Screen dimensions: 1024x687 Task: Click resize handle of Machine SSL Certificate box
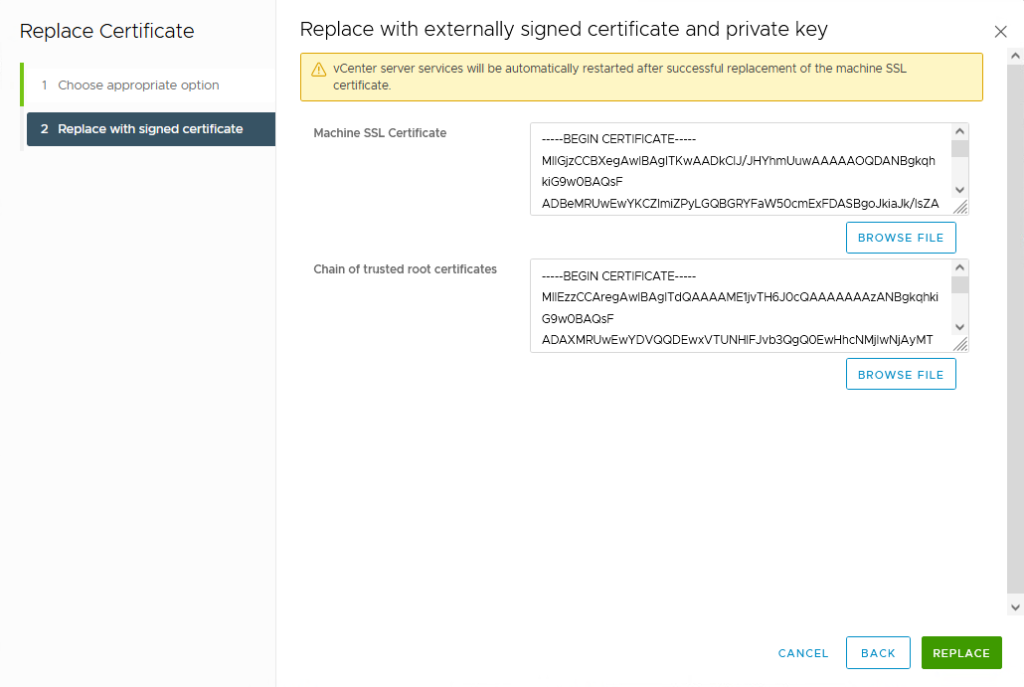tap(960, 207)
